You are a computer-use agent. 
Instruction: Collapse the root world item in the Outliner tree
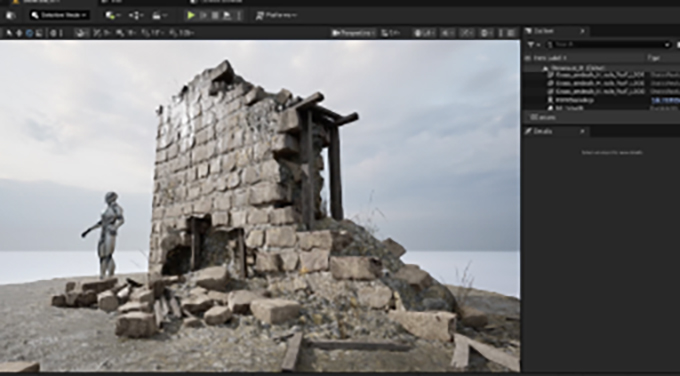(x=545, y=68)
